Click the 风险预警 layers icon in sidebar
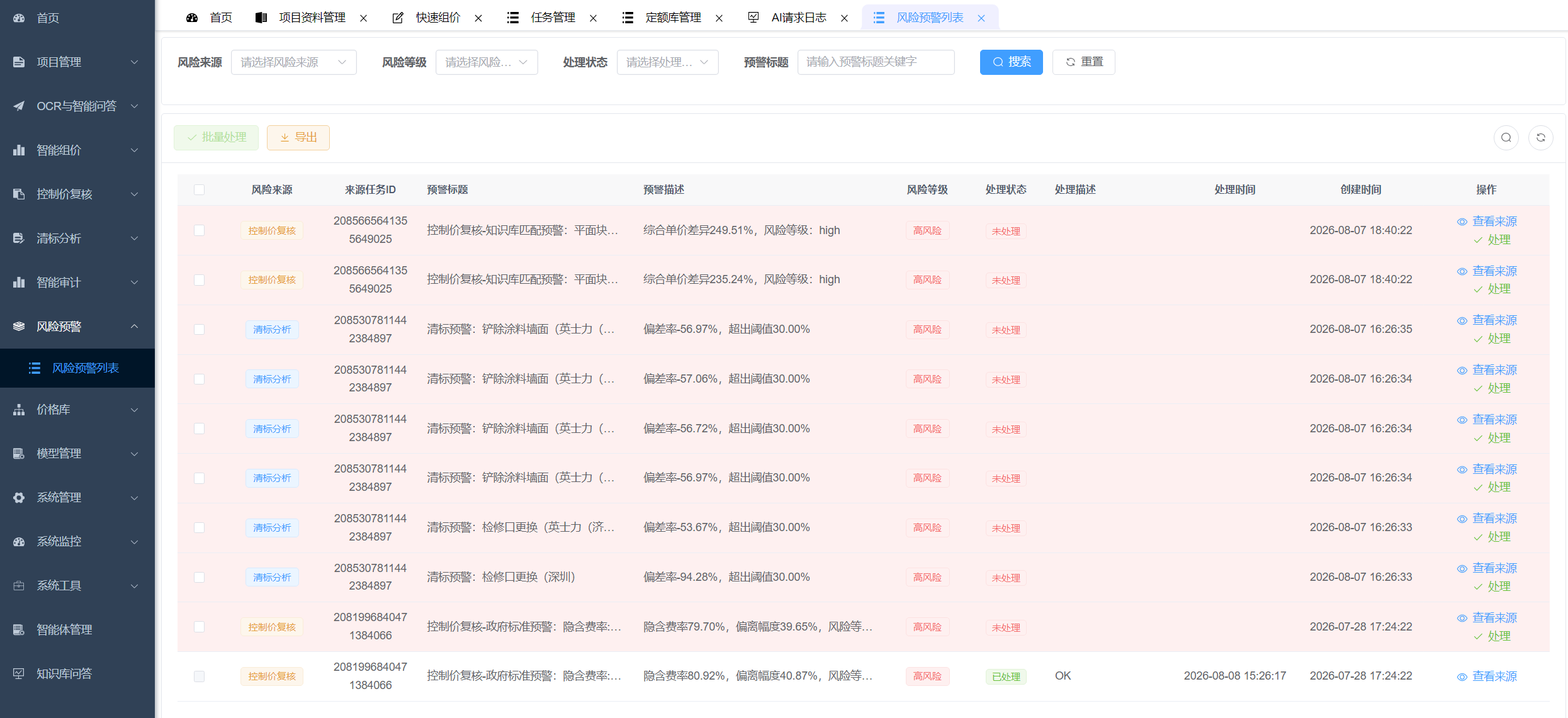 pyautogui.click(x=19, y=327)
